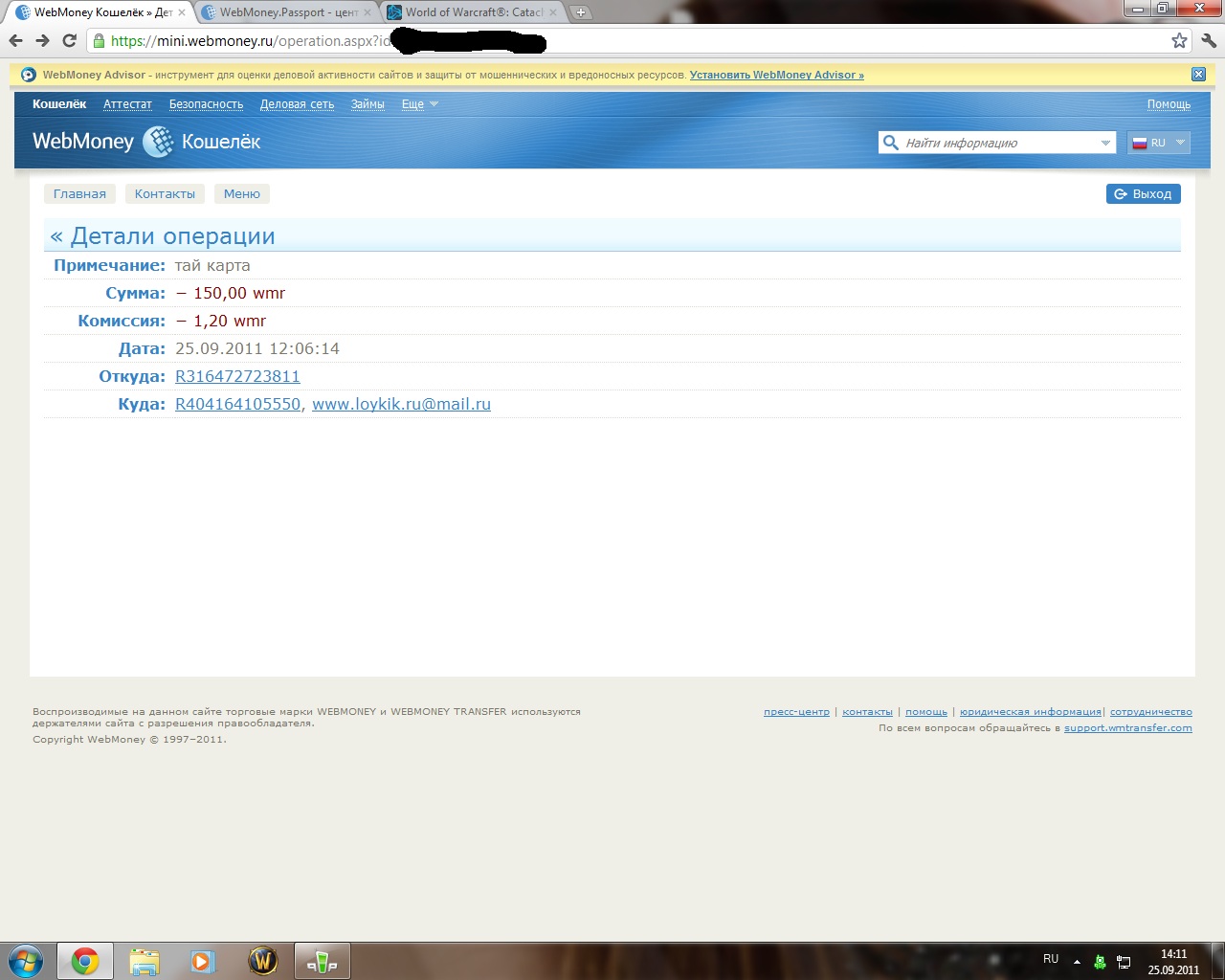The height and width of the screenshot is (980, 1225).
Task: Close the World of Warcraft tab
Action: click(552, 12)
